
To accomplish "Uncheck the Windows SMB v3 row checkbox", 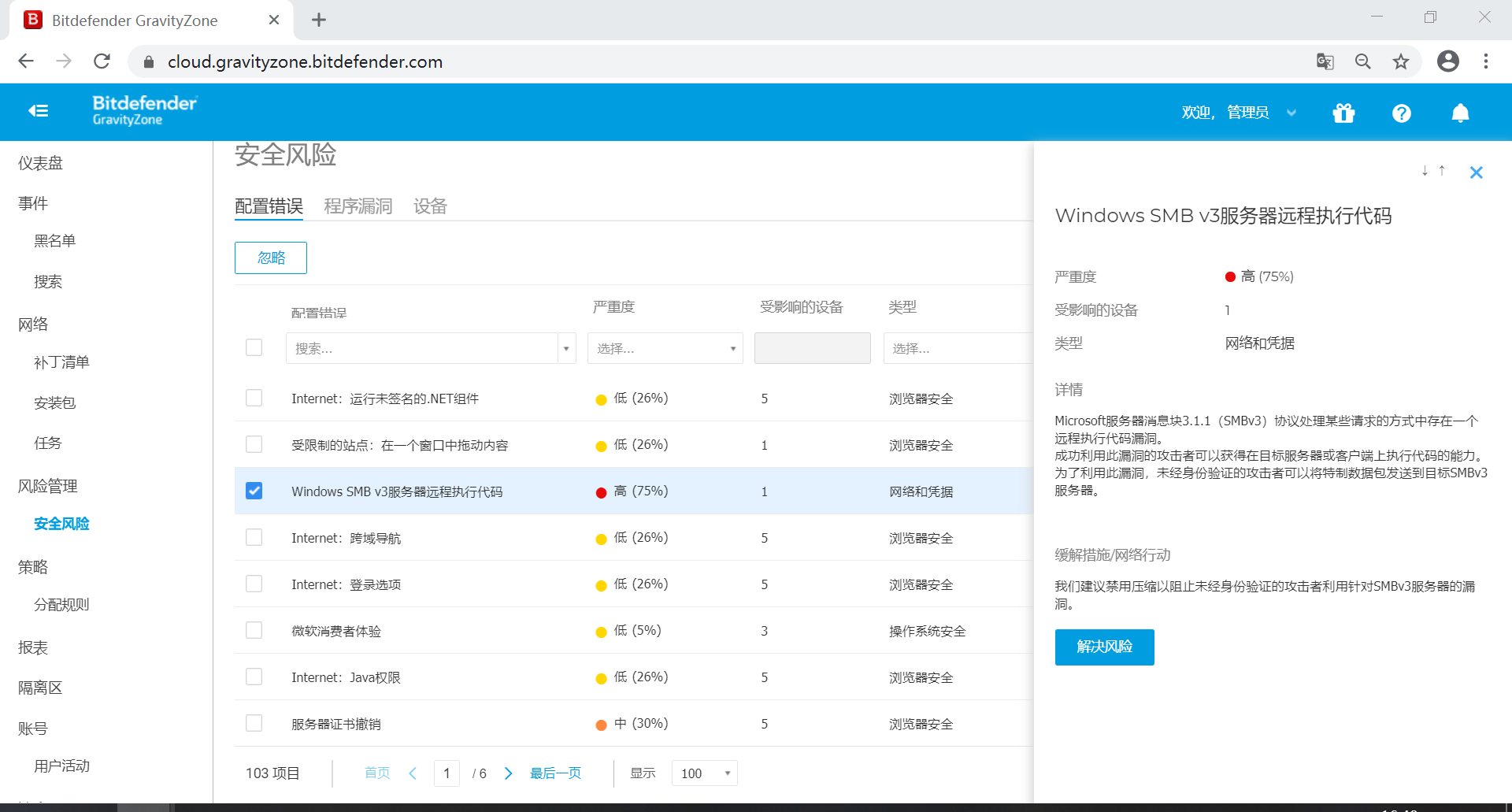I will 254,491.
